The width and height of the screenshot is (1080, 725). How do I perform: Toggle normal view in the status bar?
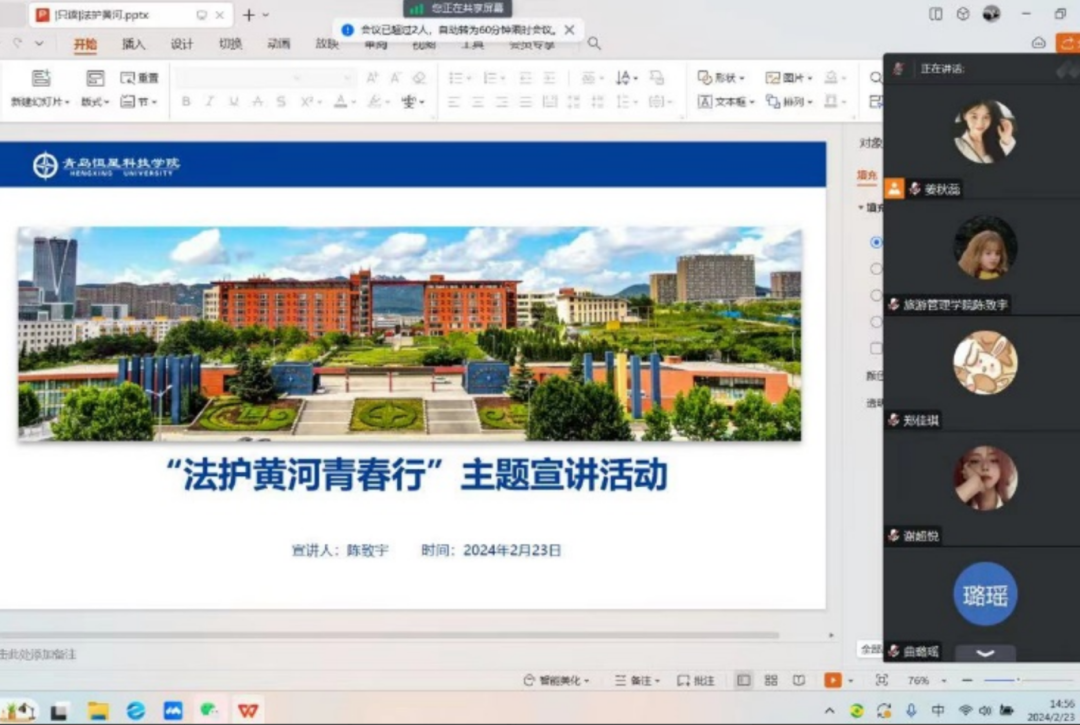pyautogui.click(x=744, y=680)
